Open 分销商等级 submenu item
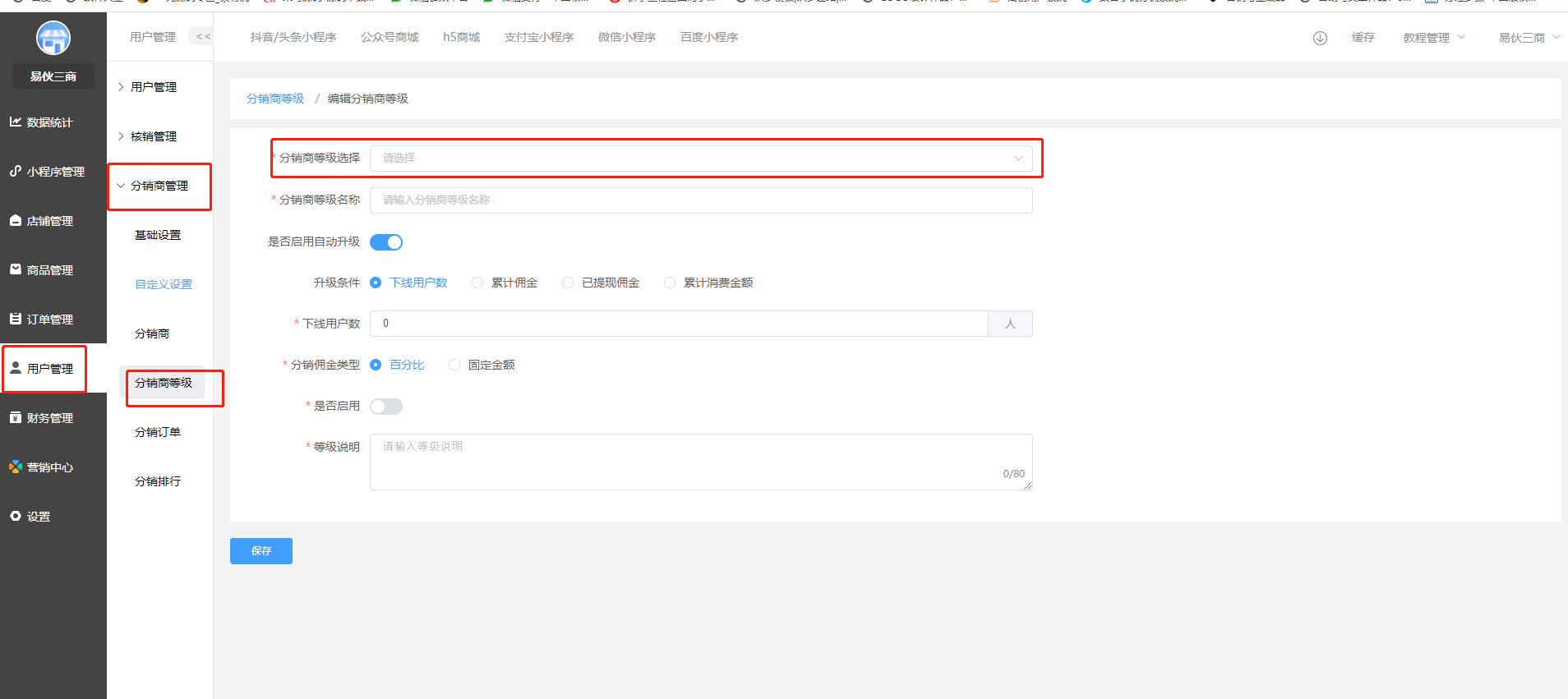Screen dimensions: 1568x699 (164, 383)
